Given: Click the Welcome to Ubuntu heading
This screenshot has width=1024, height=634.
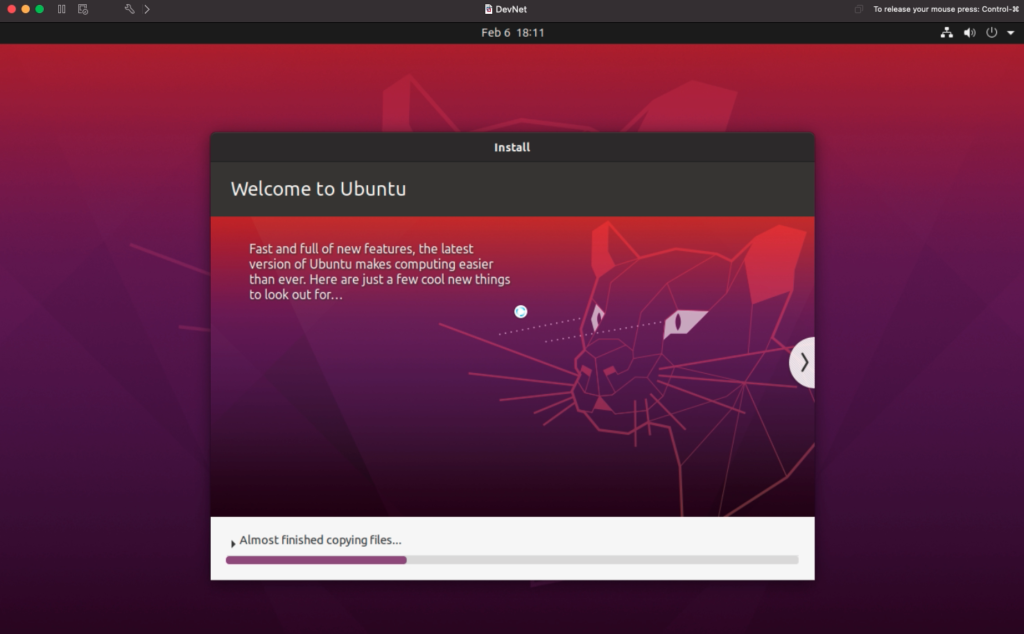Looking at the screenshot, I should pyautogui.click(x=318, y=189).
